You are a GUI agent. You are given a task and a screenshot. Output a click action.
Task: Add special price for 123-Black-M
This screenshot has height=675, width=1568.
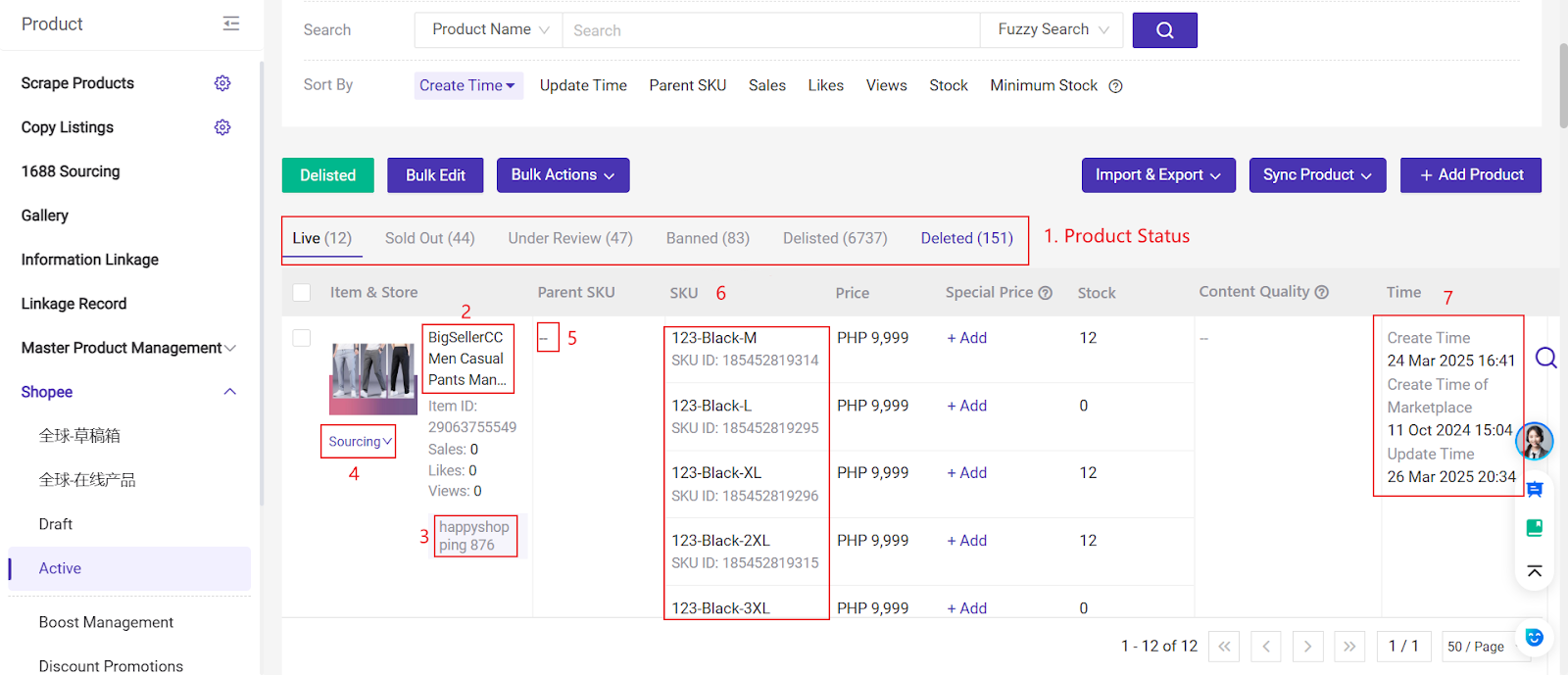pos(966,338)
